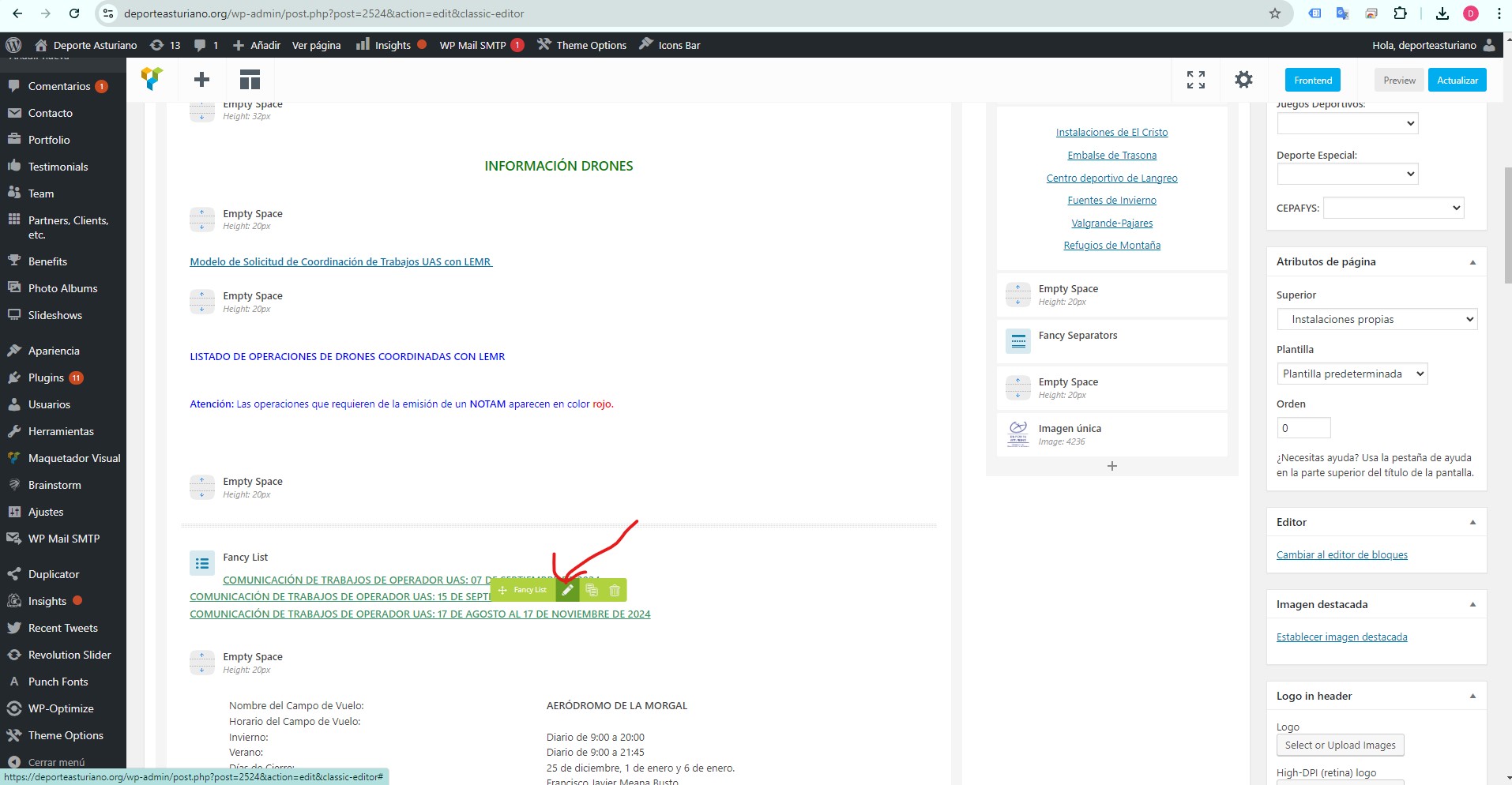Toggle fullscreen editor mode icon
The height and width of the screenshot is (785, 1512).
click(1195, 80)
